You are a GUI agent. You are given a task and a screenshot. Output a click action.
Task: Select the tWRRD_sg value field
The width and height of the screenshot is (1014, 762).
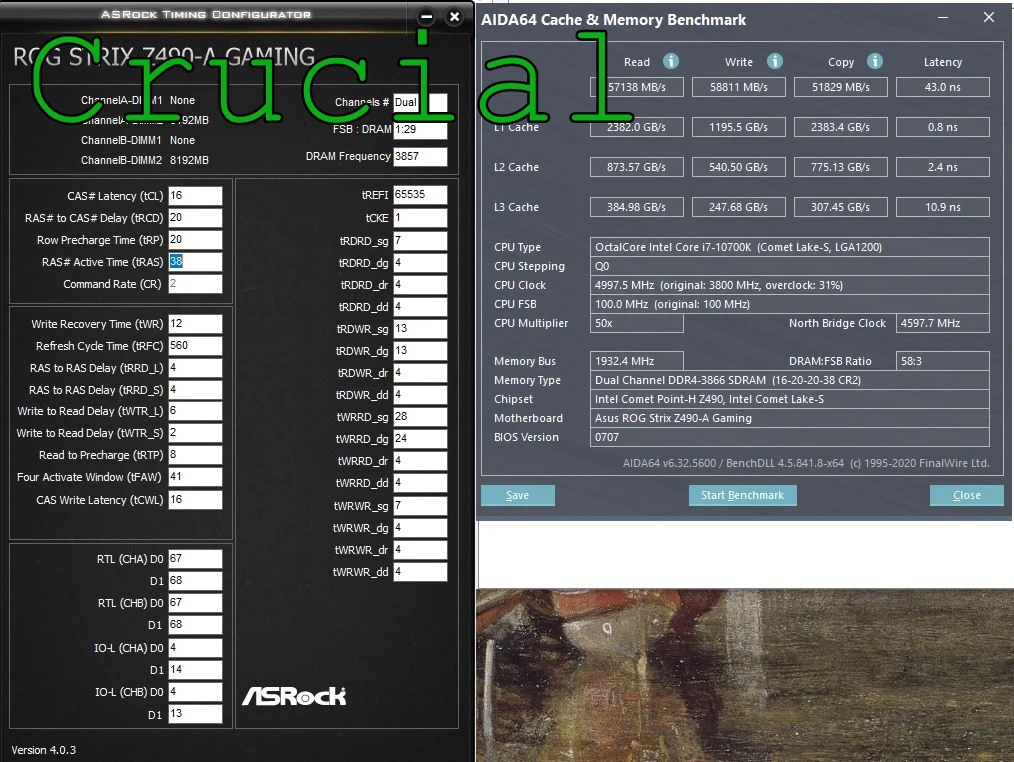tap(420, 417)
